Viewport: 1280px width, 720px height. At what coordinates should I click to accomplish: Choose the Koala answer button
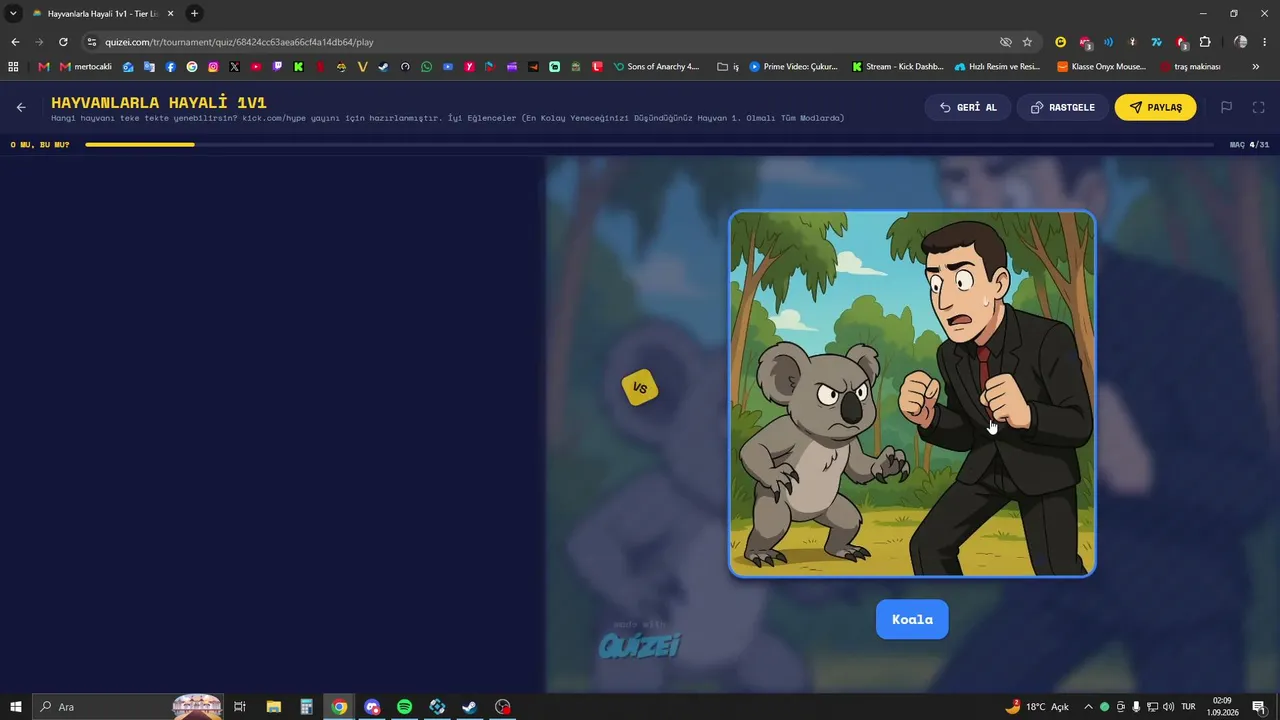[x=912, y=619]
